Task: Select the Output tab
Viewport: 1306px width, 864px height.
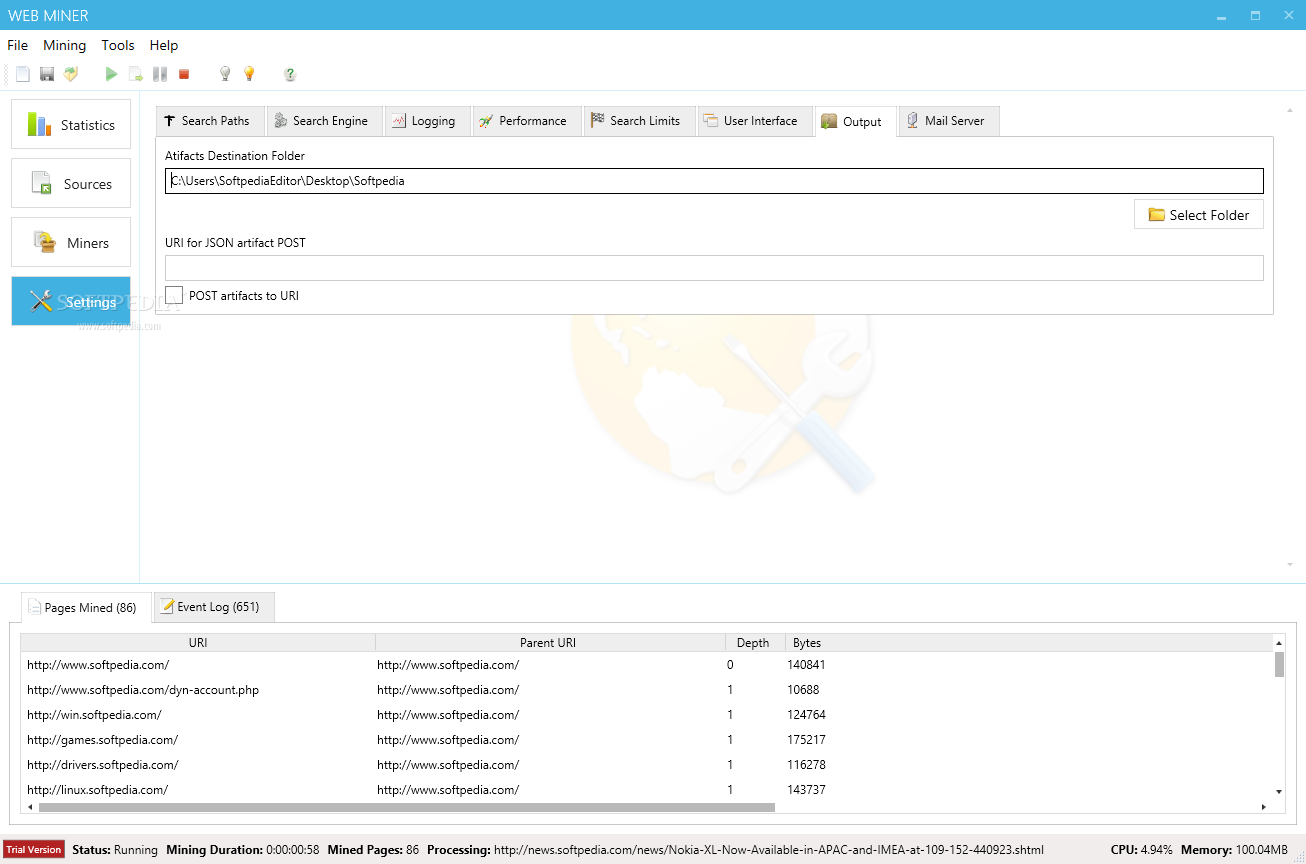Action: 855,121
